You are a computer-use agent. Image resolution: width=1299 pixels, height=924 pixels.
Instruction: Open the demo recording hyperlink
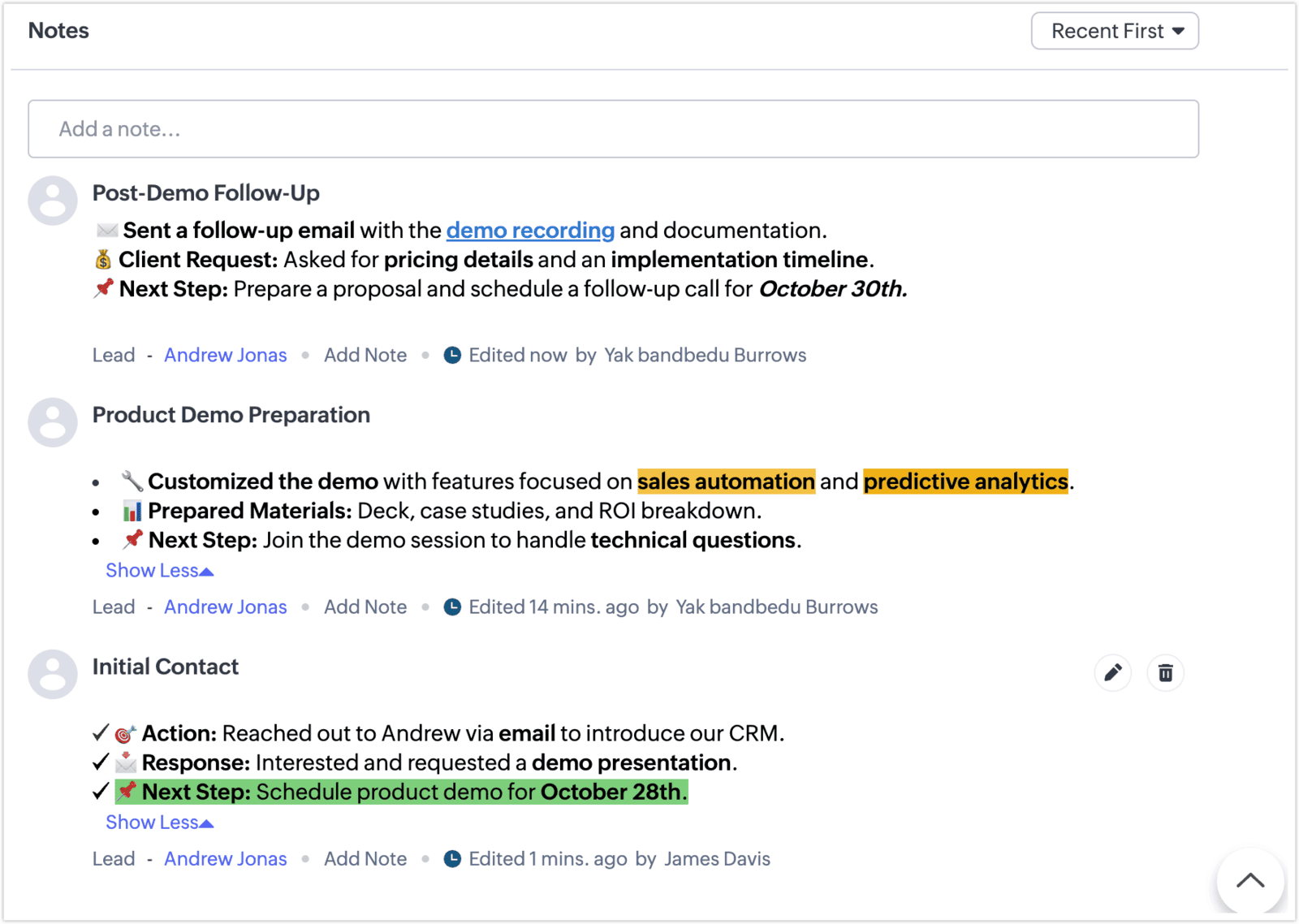tap(530, 231)
